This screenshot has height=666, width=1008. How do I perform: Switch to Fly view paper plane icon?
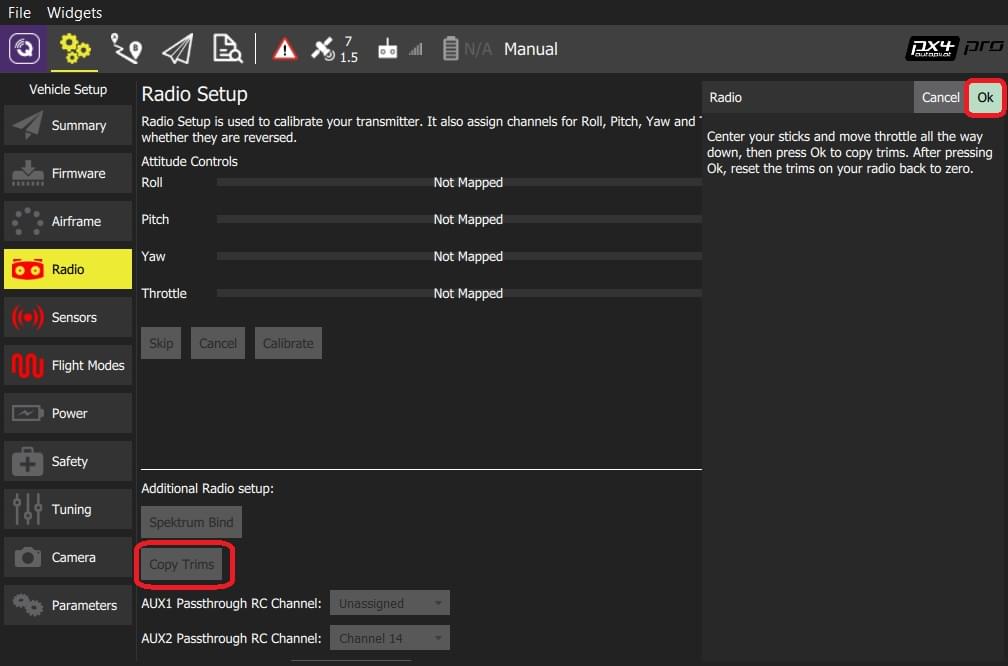177,49
